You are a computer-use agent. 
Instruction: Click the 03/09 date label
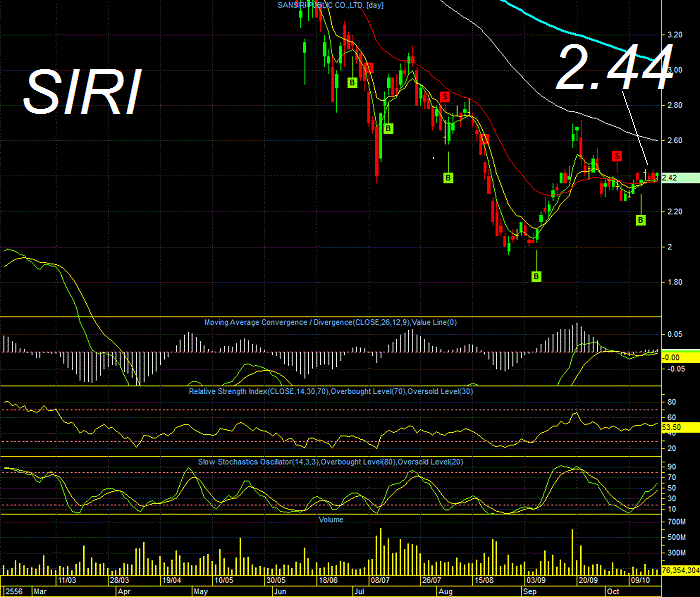[536, 580]
